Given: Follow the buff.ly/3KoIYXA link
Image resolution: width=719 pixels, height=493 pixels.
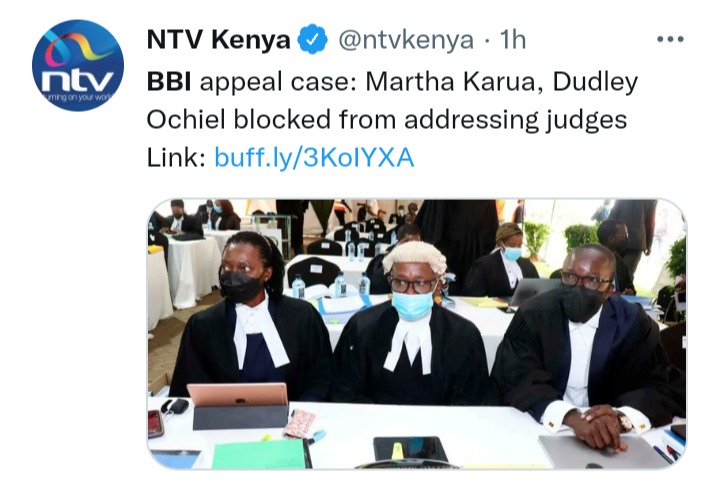Looking at the screenshot, I should (x=314, y=158).
